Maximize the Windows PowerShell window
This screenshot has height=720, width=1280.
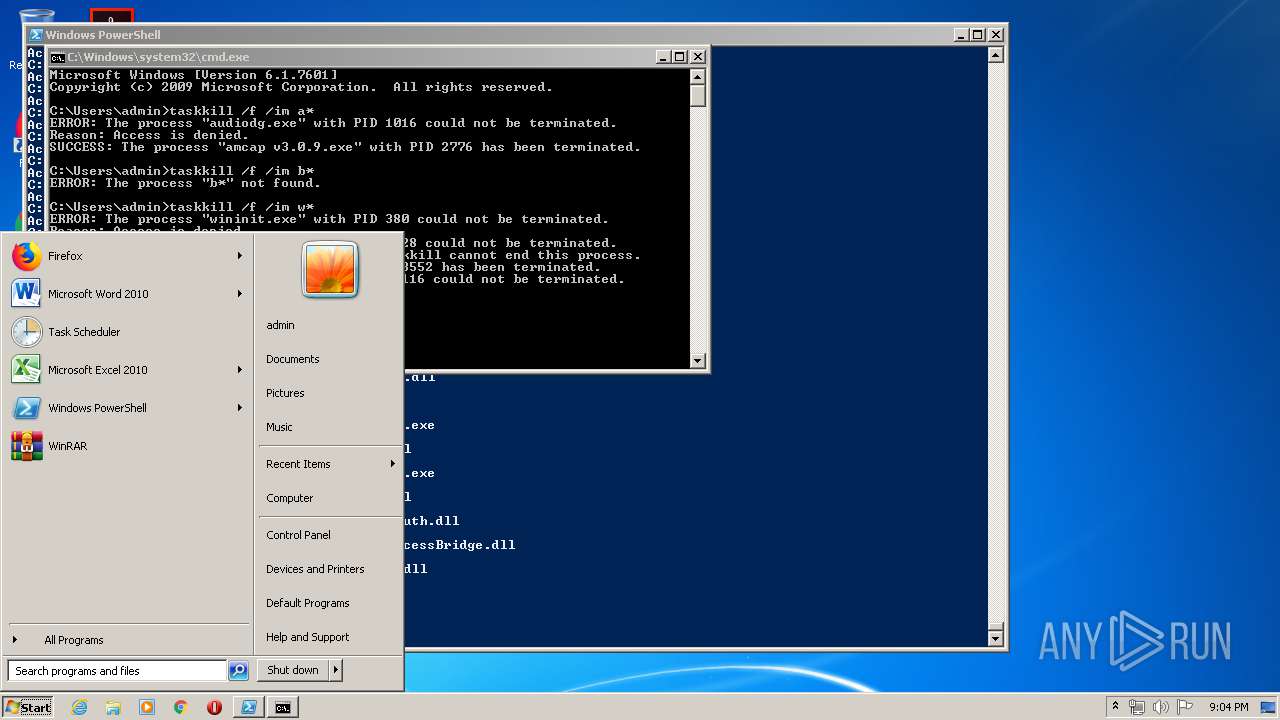coord(977,34)
